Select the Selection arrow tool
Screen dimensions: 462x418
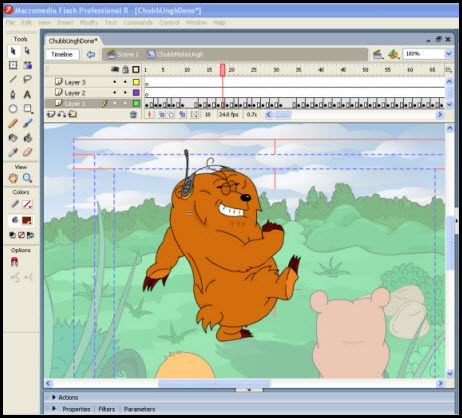[13, 51]
